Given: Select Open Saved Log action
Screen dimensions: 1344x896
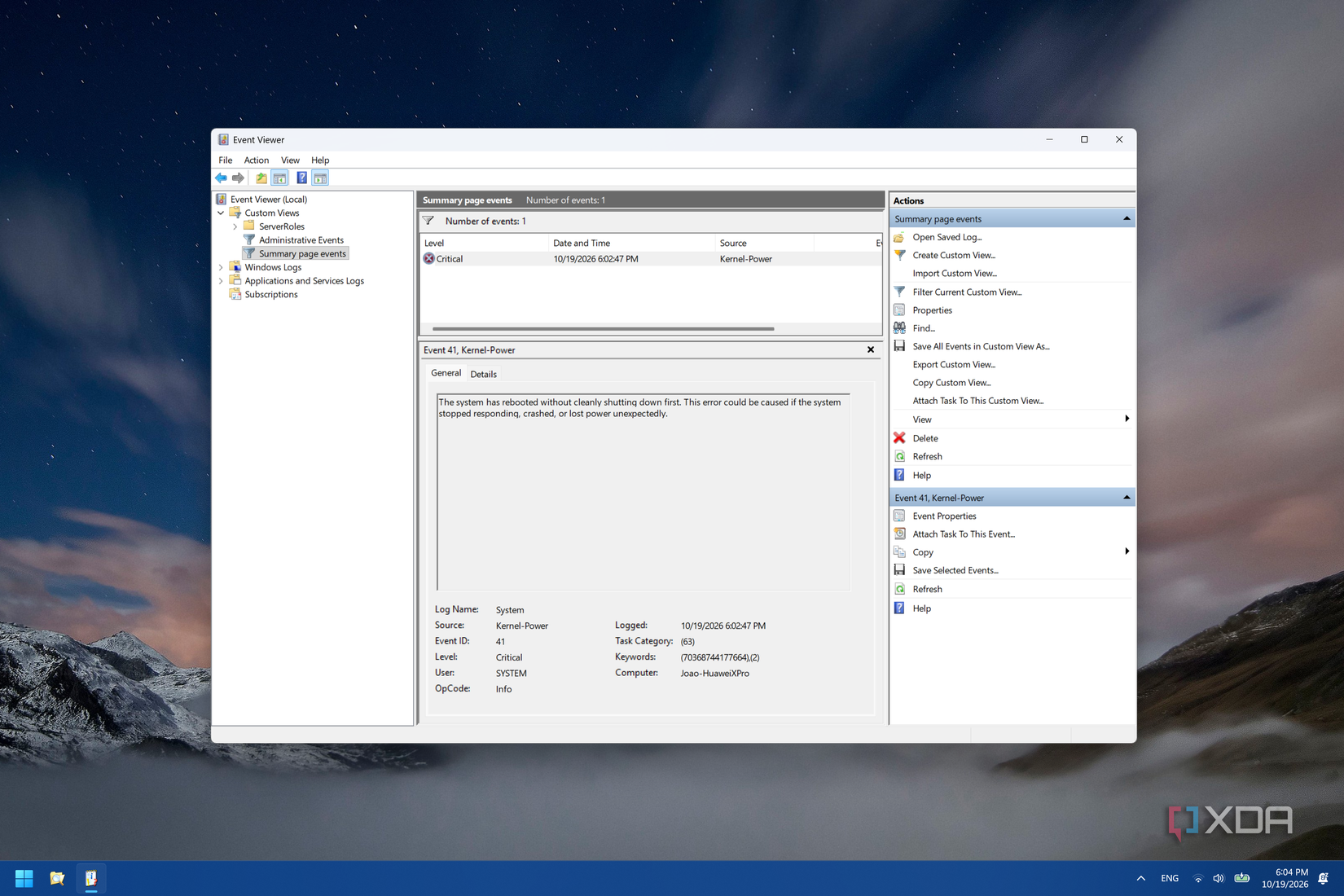Looking at the screenshot, I should (947, 237).
